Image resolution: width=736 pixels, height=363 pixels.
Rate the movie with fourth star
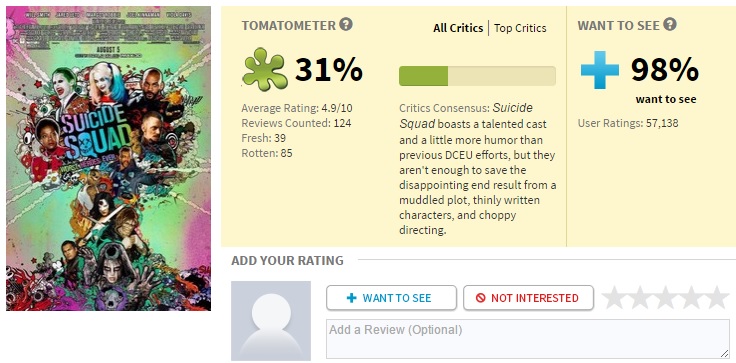[691, 298]
